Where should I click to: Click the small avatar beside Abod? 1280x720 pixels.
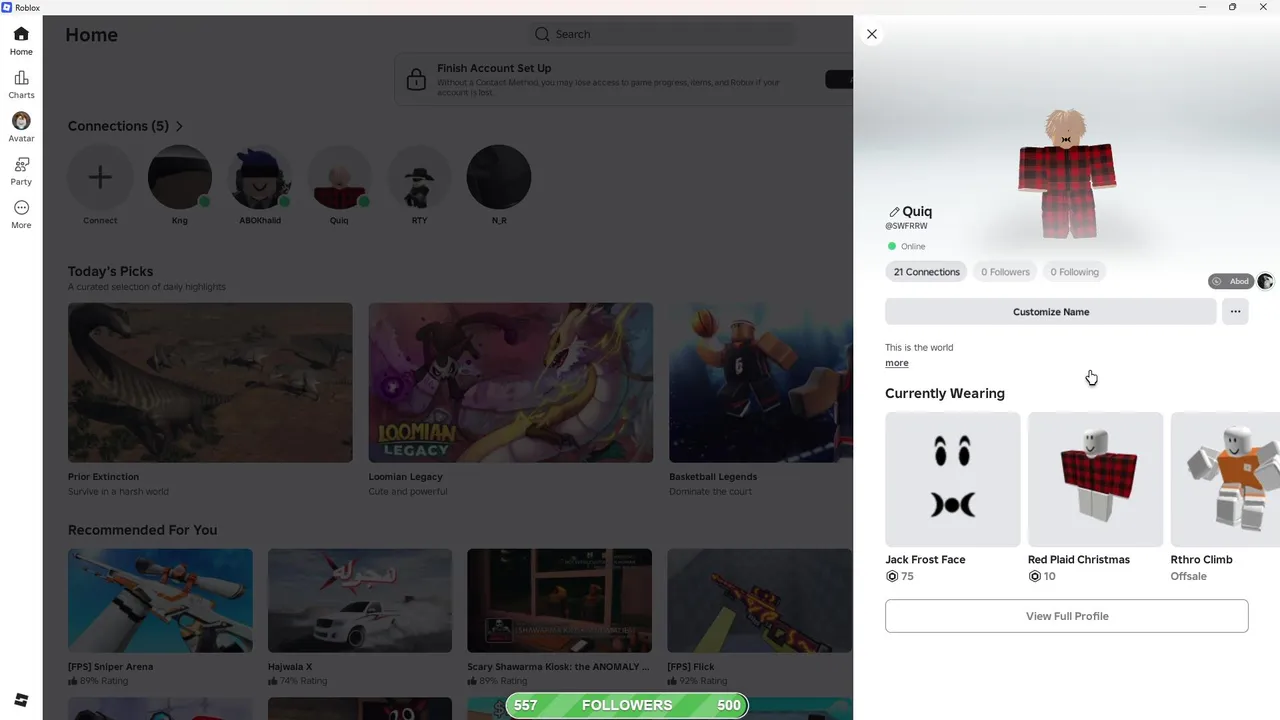tap(1265, 282)
